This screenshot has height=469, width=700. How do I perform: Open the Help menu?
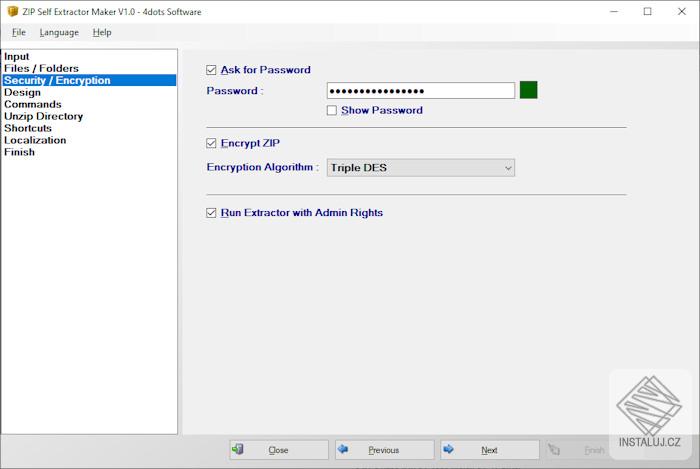(x=102, y=33)
